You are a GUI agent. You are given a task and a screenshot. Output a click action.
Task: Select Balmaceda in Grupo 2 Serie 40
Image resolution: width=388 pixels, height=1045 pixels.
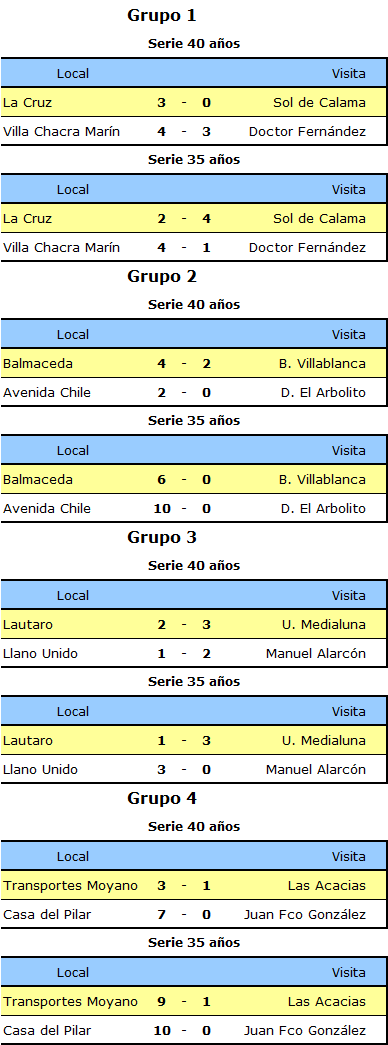click(36, 364)
